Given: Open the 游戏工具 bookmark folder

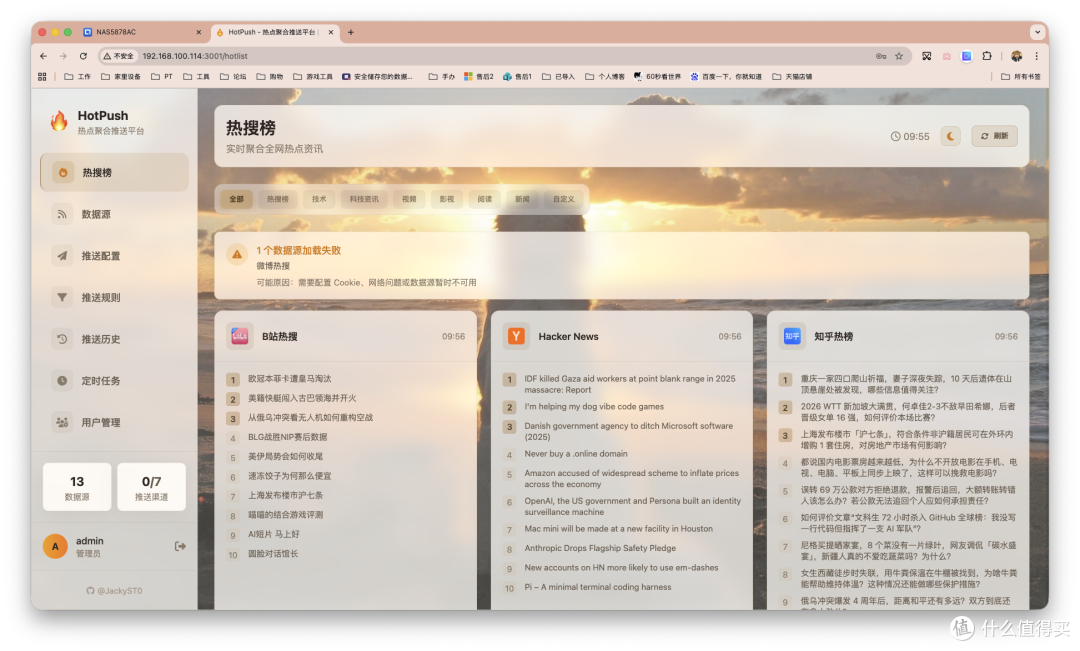Looking at the screenshot, I should (313, 76).
